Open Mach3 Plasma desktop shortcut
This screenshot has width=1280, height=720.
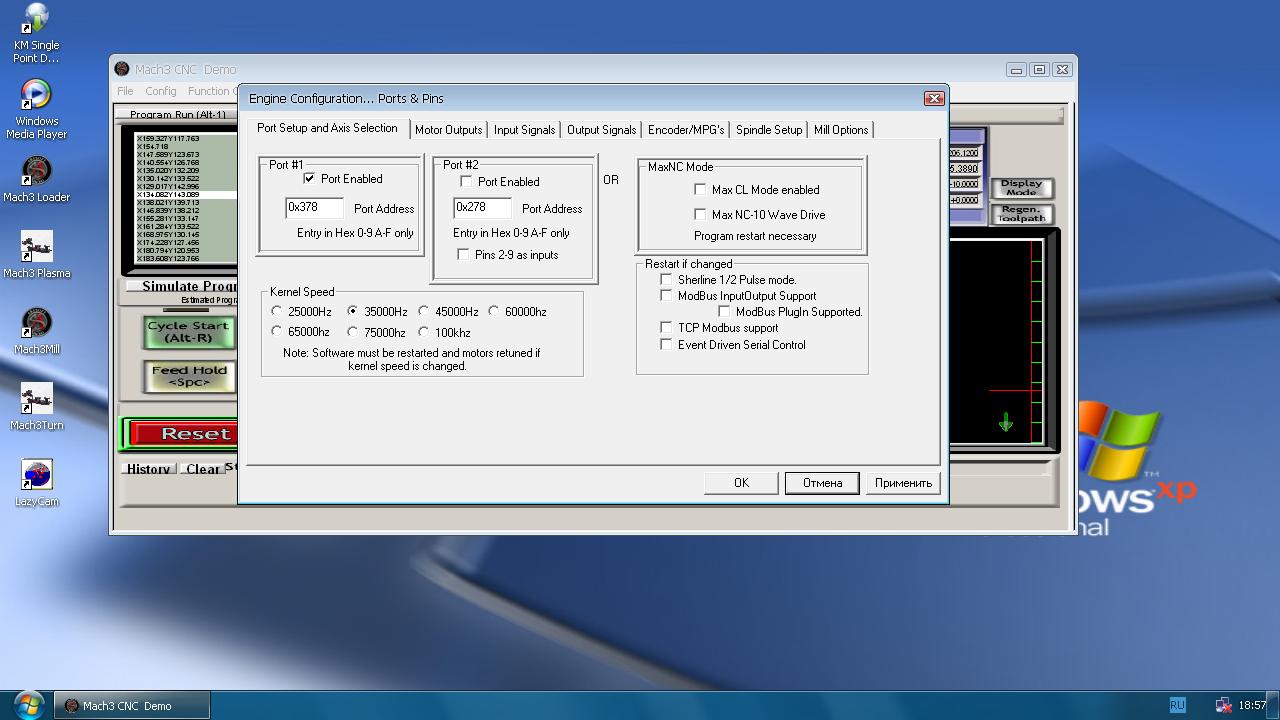(36, 256)
